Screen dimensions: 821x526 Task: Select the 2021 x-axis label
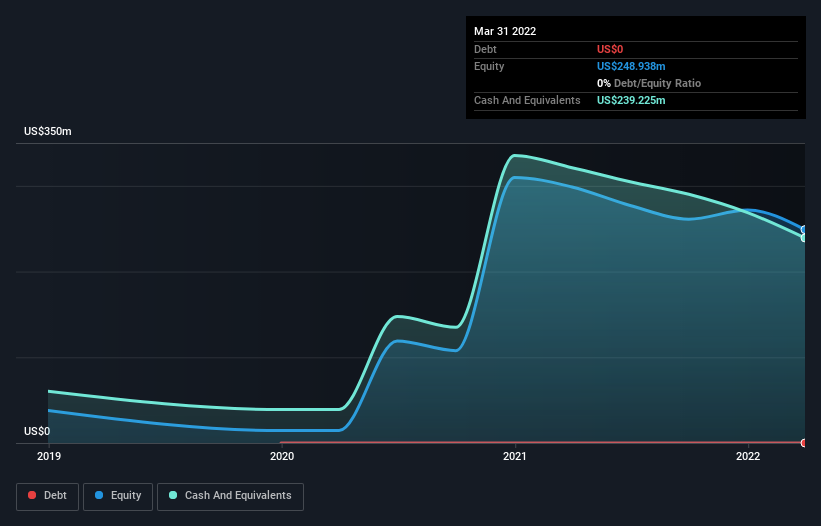point(515,456)
